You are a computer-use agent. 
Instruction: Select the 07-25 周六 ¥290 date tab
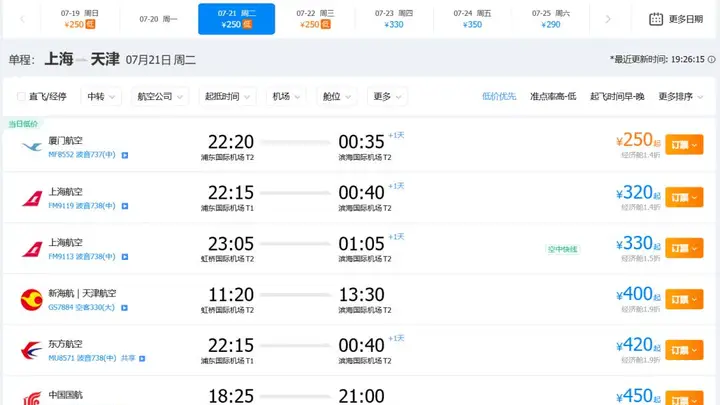551,19
